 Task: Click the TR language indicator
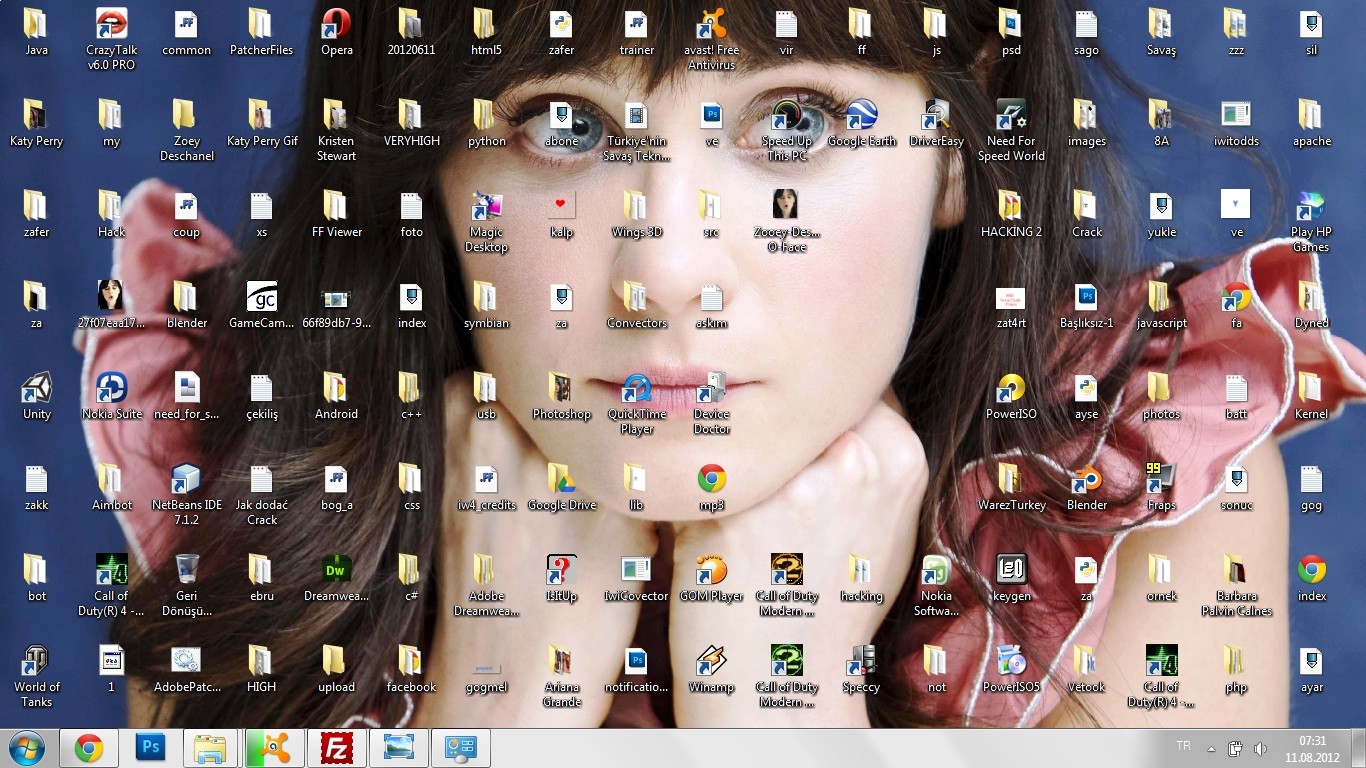1184,746
